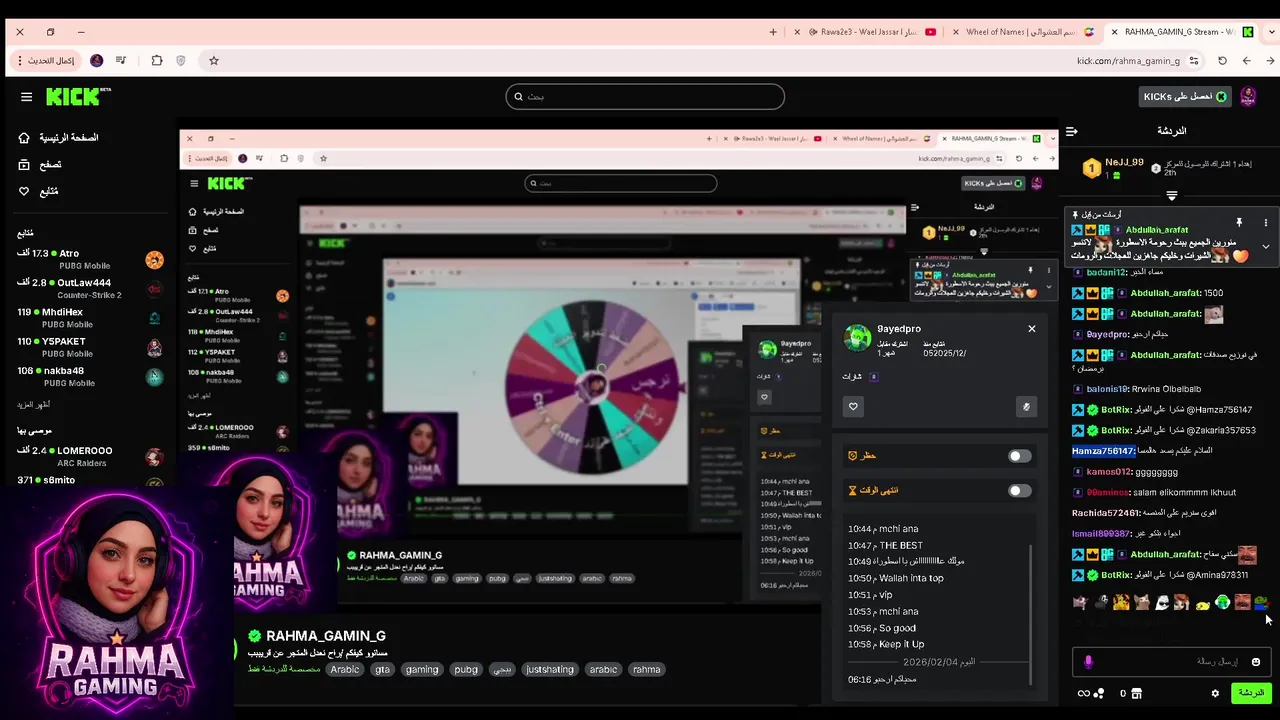The width and height of the screenshot is (1280, 720).
Task: Open تصفح browse in sidebar
Action: (40, 165)
